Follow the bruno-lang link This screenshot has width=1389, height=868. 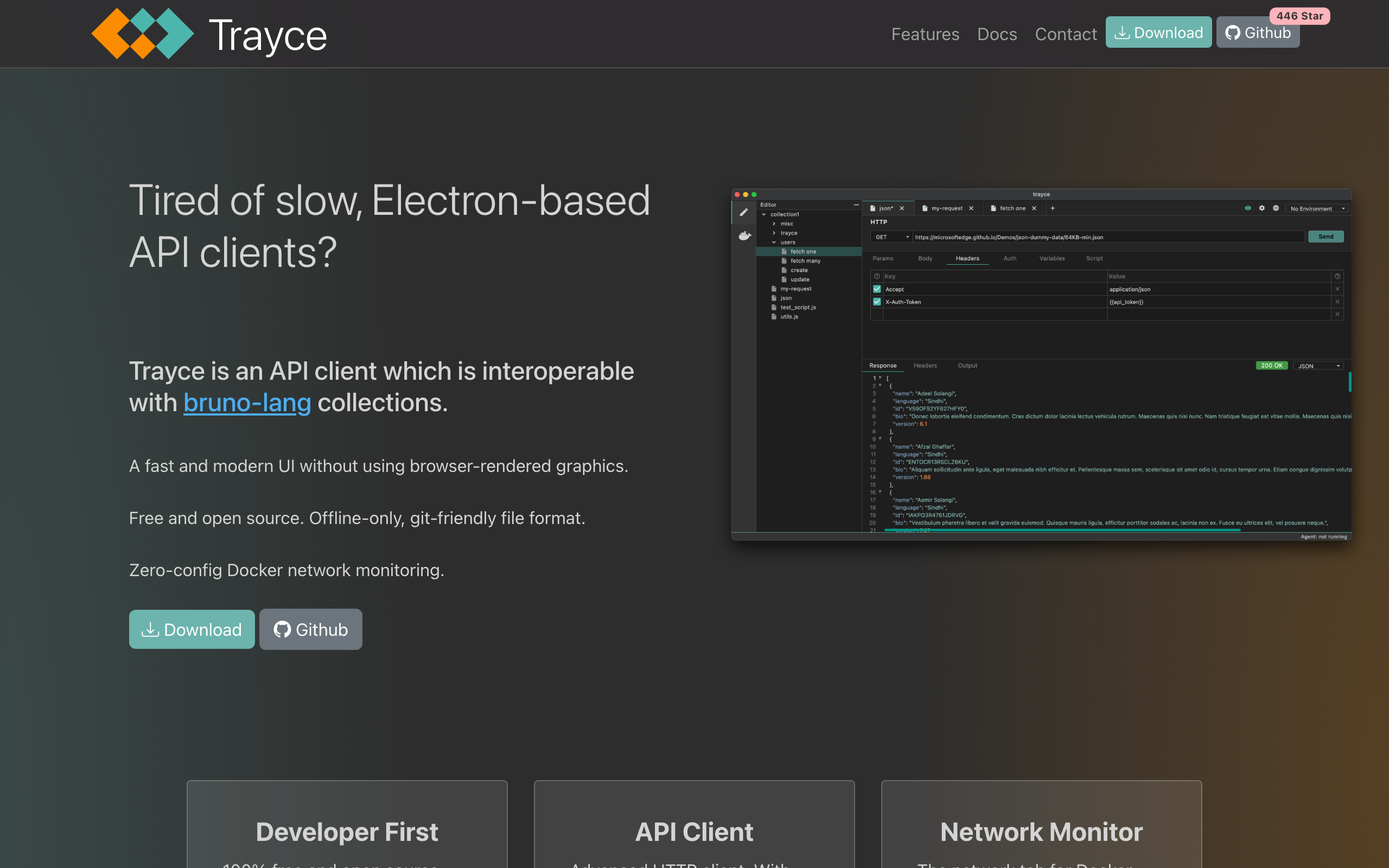pos(247,403)
